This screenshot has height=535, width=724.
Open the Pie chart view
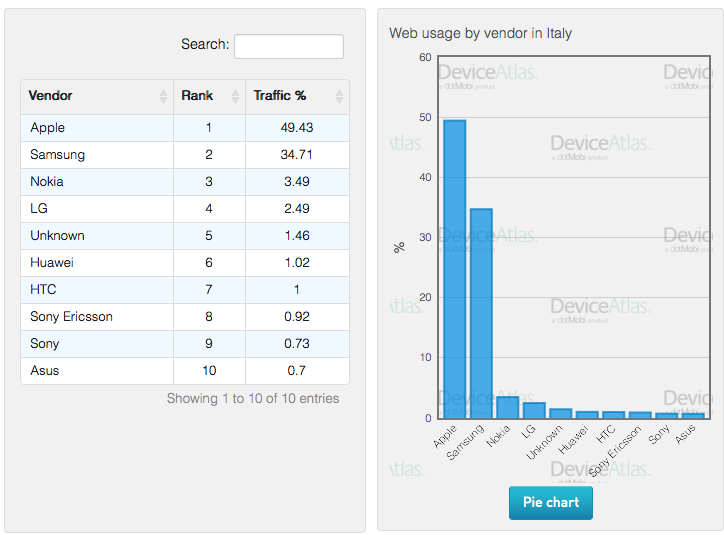[551, 502]
